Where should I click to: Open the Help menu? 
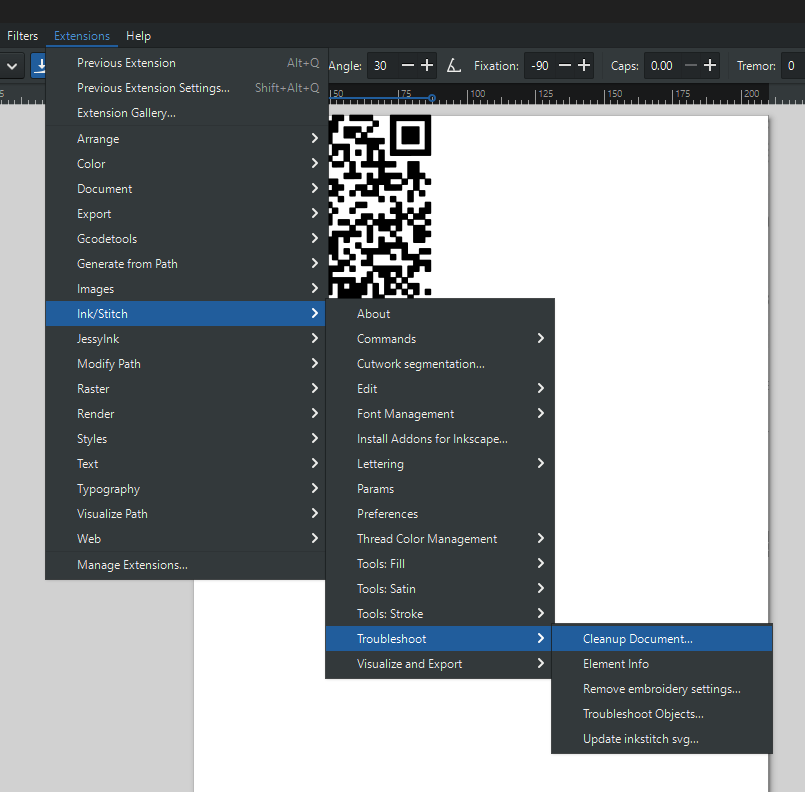point(138,36)
